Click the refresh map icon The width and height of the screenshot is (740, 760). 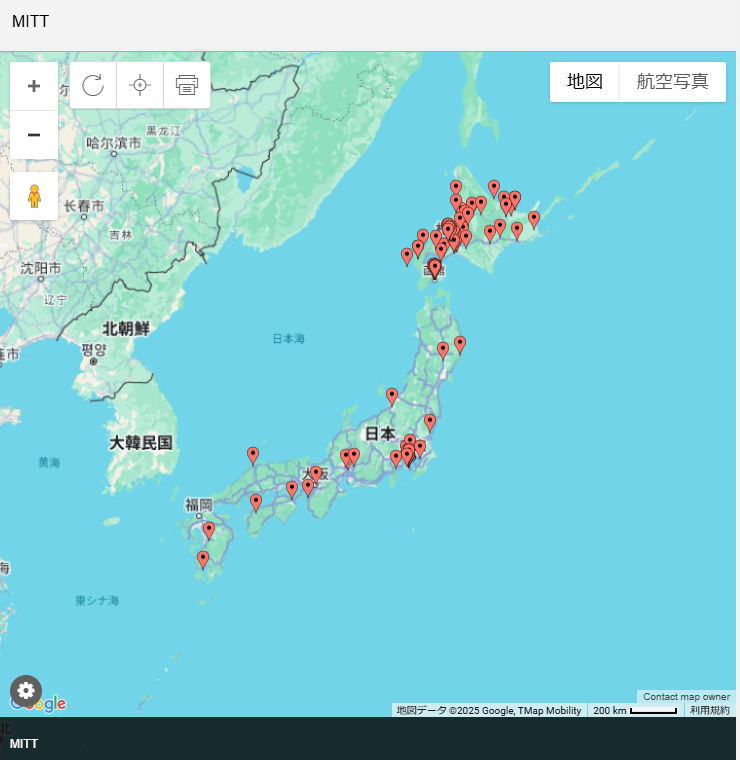[93, 85]
